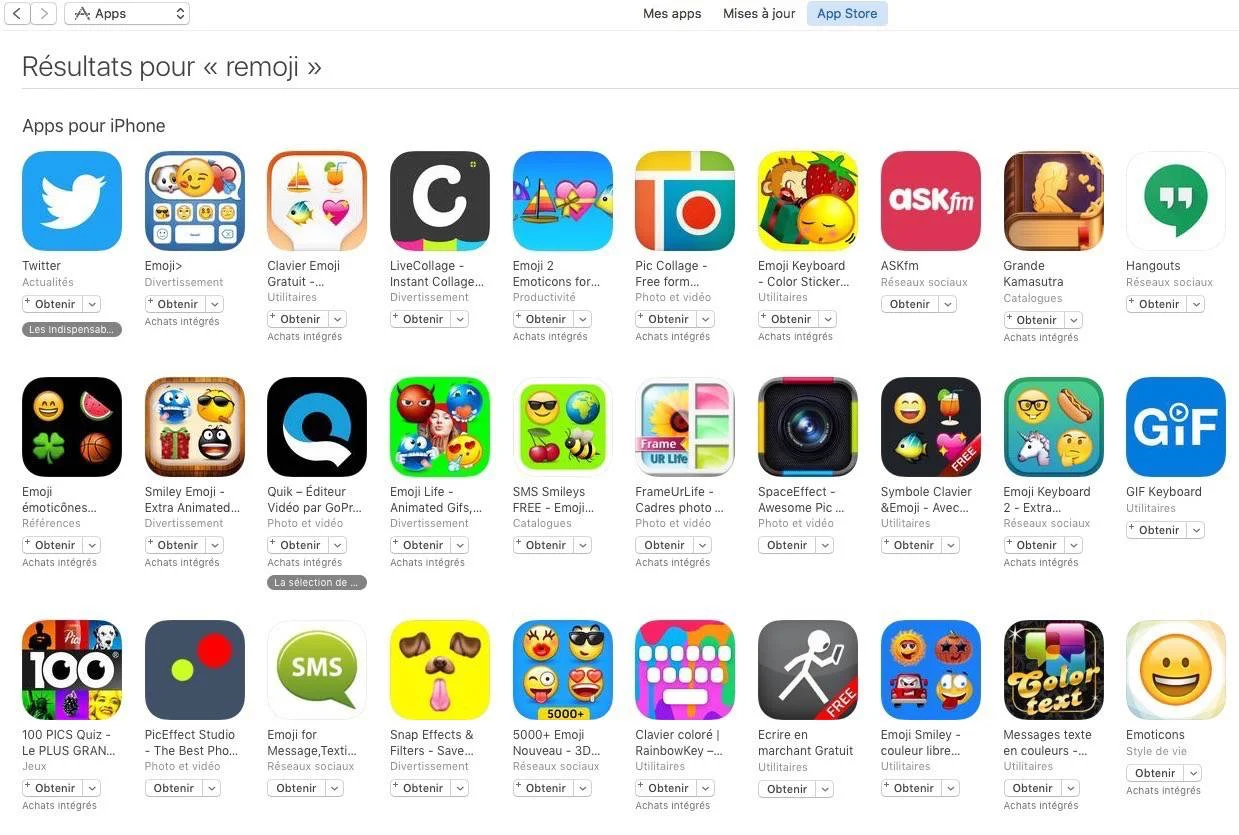Go back with the left arrow
The height and width of the screenshot is (835, 1239).
coord(17,14)
